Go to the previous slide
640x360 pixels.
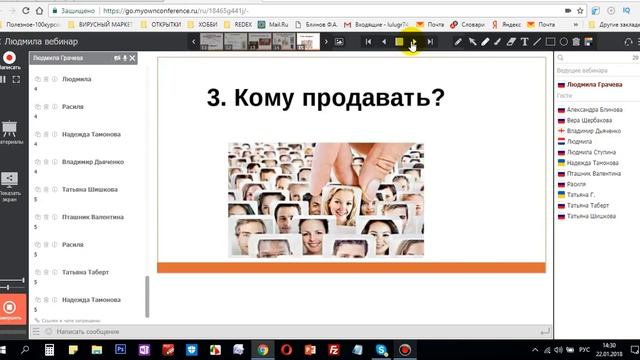pos(384,42)
